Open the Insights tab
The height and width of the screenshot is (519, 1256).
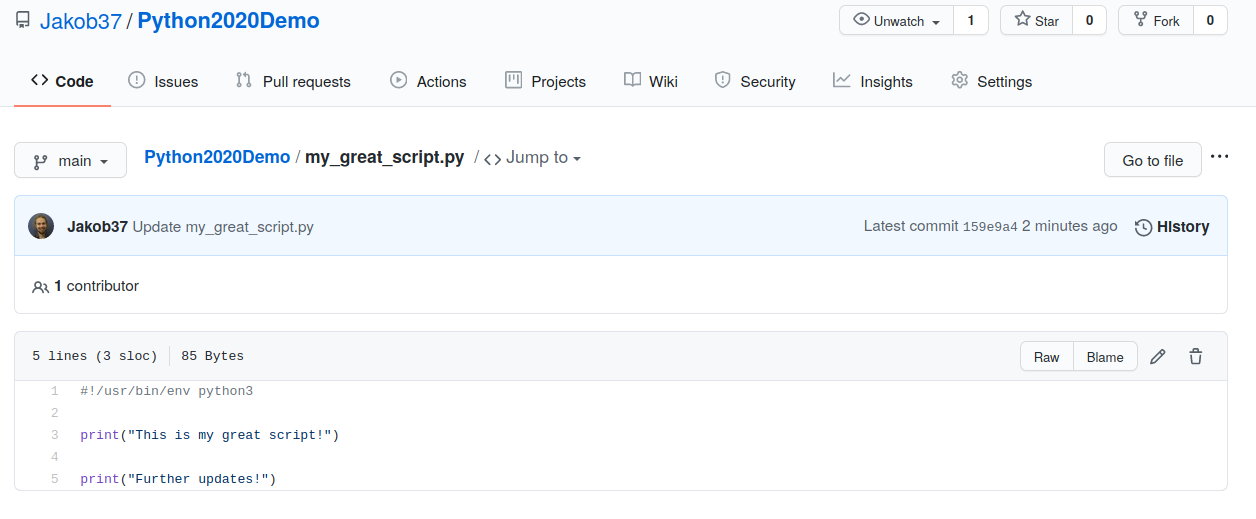(x=873, y=81)
